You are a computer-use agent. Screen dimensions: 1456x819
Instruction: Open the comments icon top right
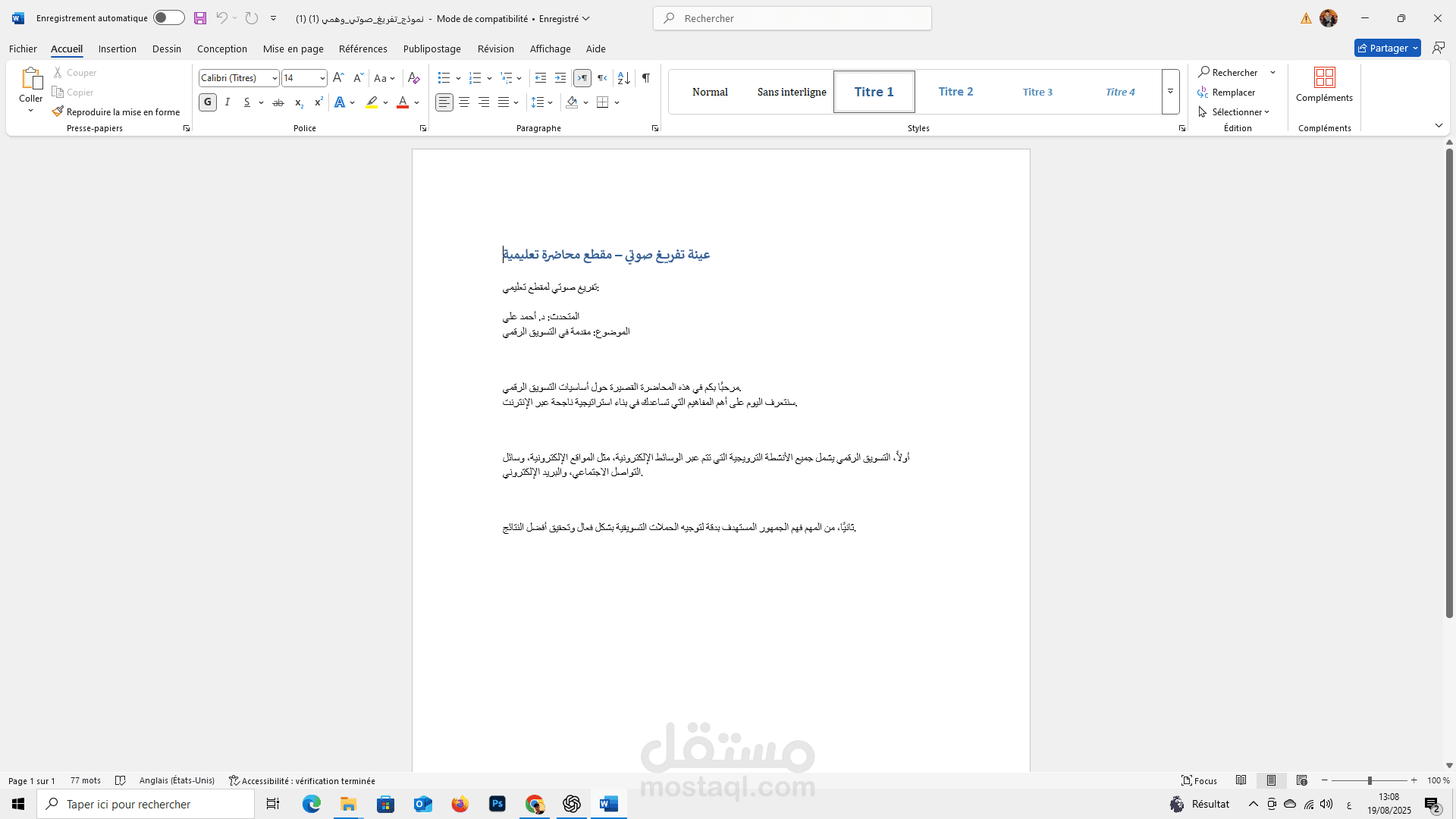pos(1439,48)
